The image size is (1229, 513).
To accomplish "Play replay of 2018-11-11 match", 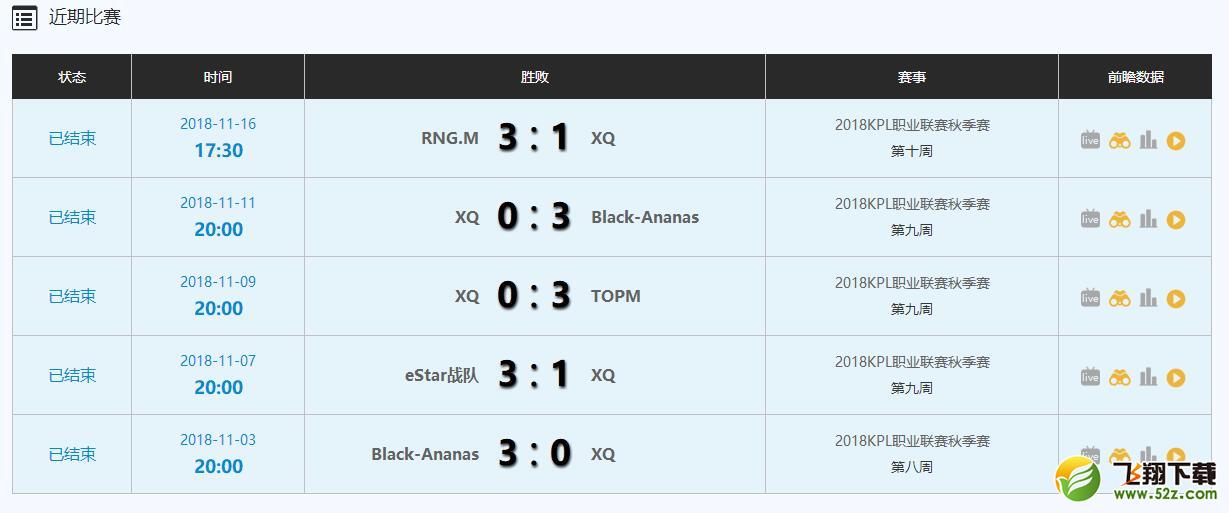I will (x=1176, y=220).
